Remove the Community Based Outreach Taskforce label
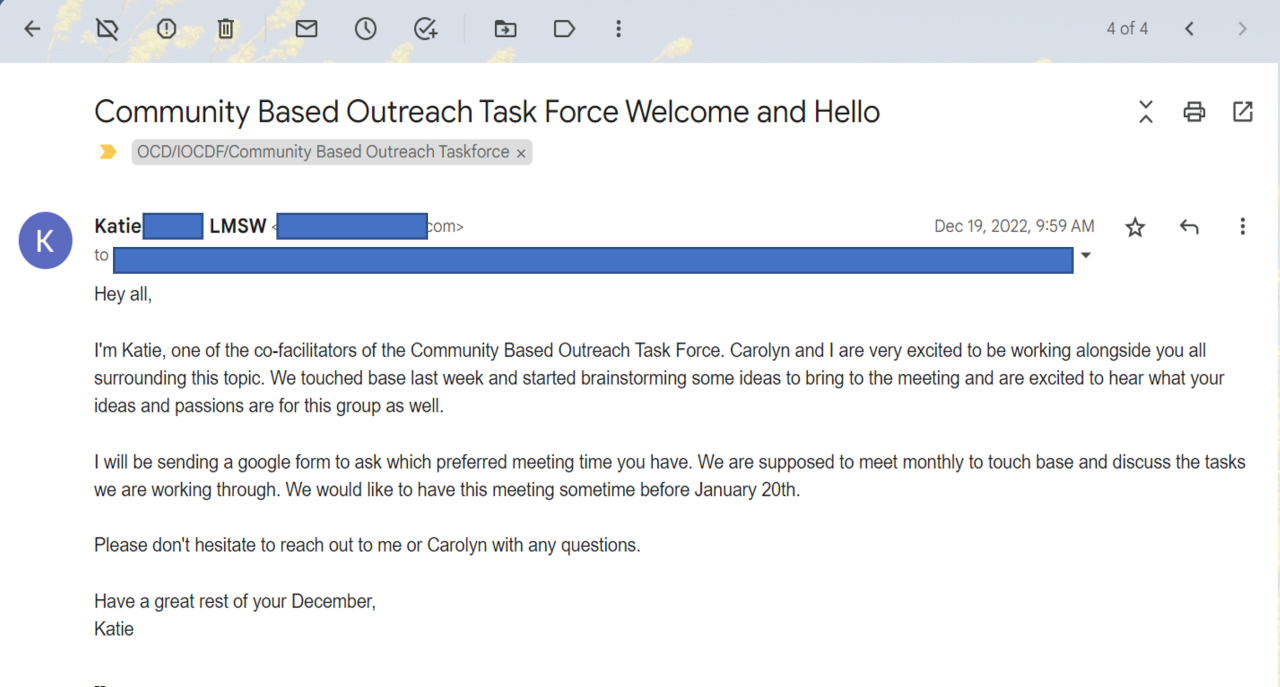The image size is (1280, 687). pos(521,153)
